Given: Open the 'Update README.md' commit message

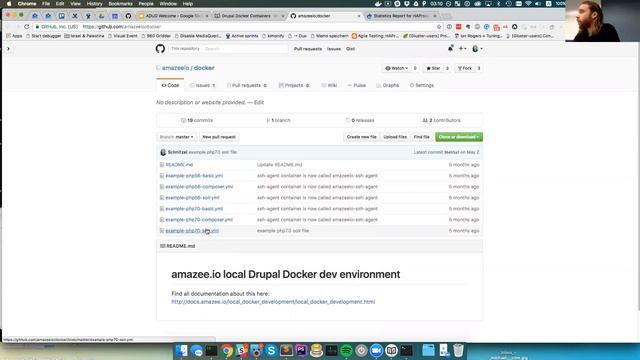Looking at the screenshot, I should 280,165.
